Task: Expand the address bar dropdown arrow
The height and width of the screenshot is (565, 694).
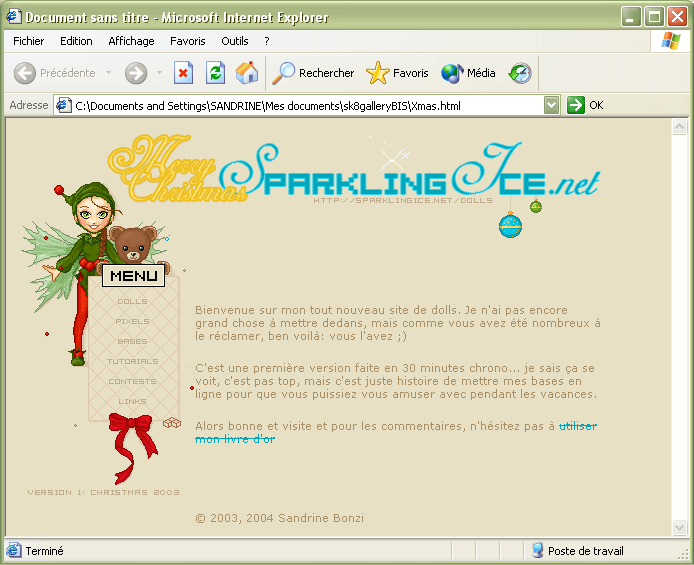Action: click(x=552, y=105)
